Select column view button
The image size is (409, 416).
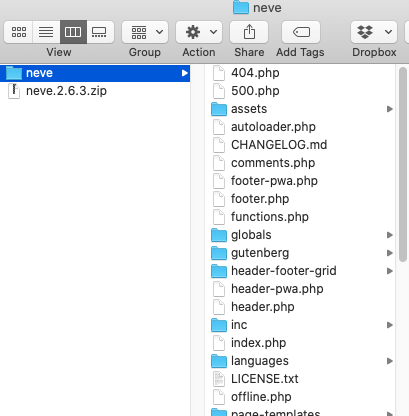[x=73, y=32]
